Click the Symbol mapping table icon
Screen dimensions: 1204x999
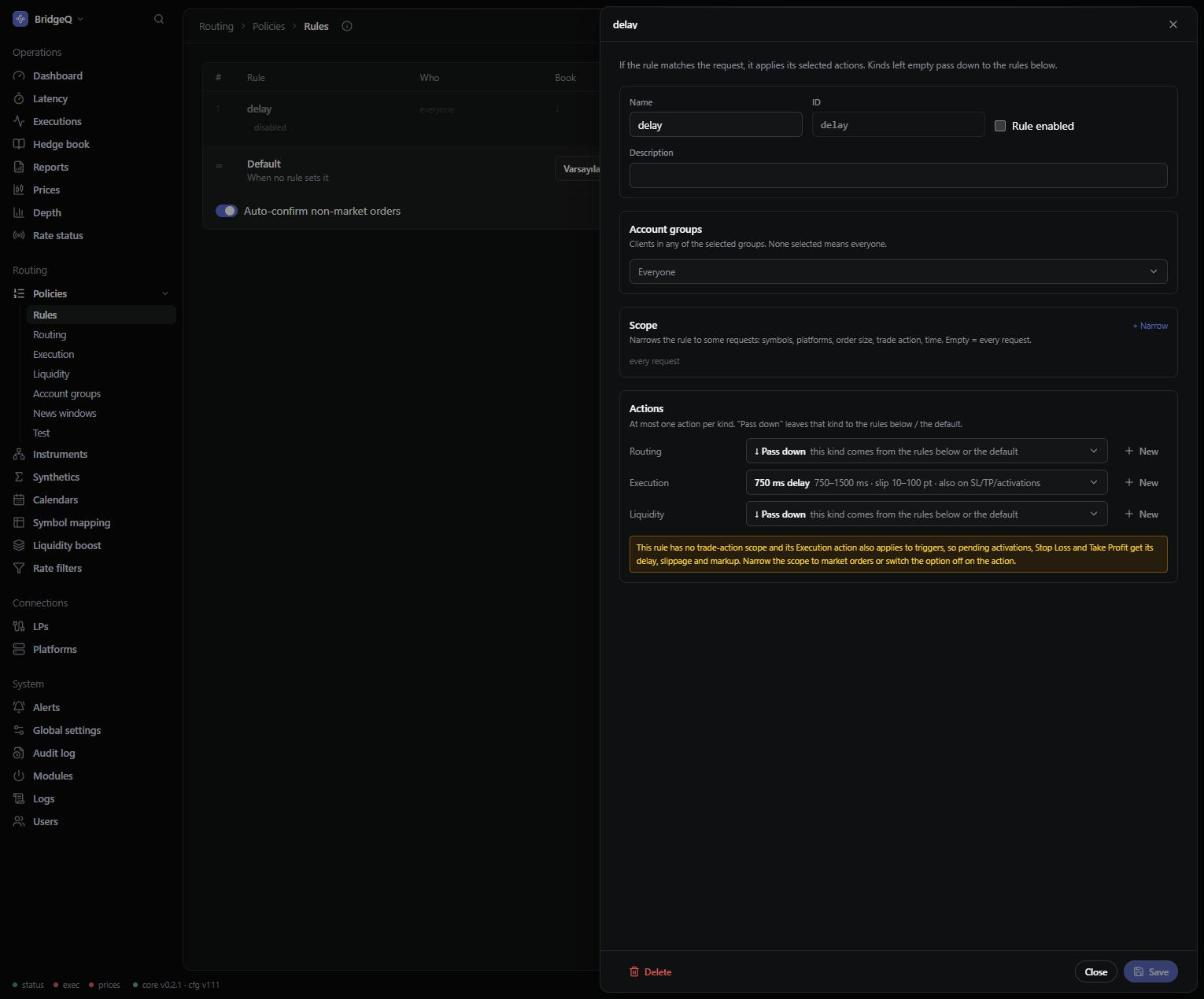click(19, 523)
